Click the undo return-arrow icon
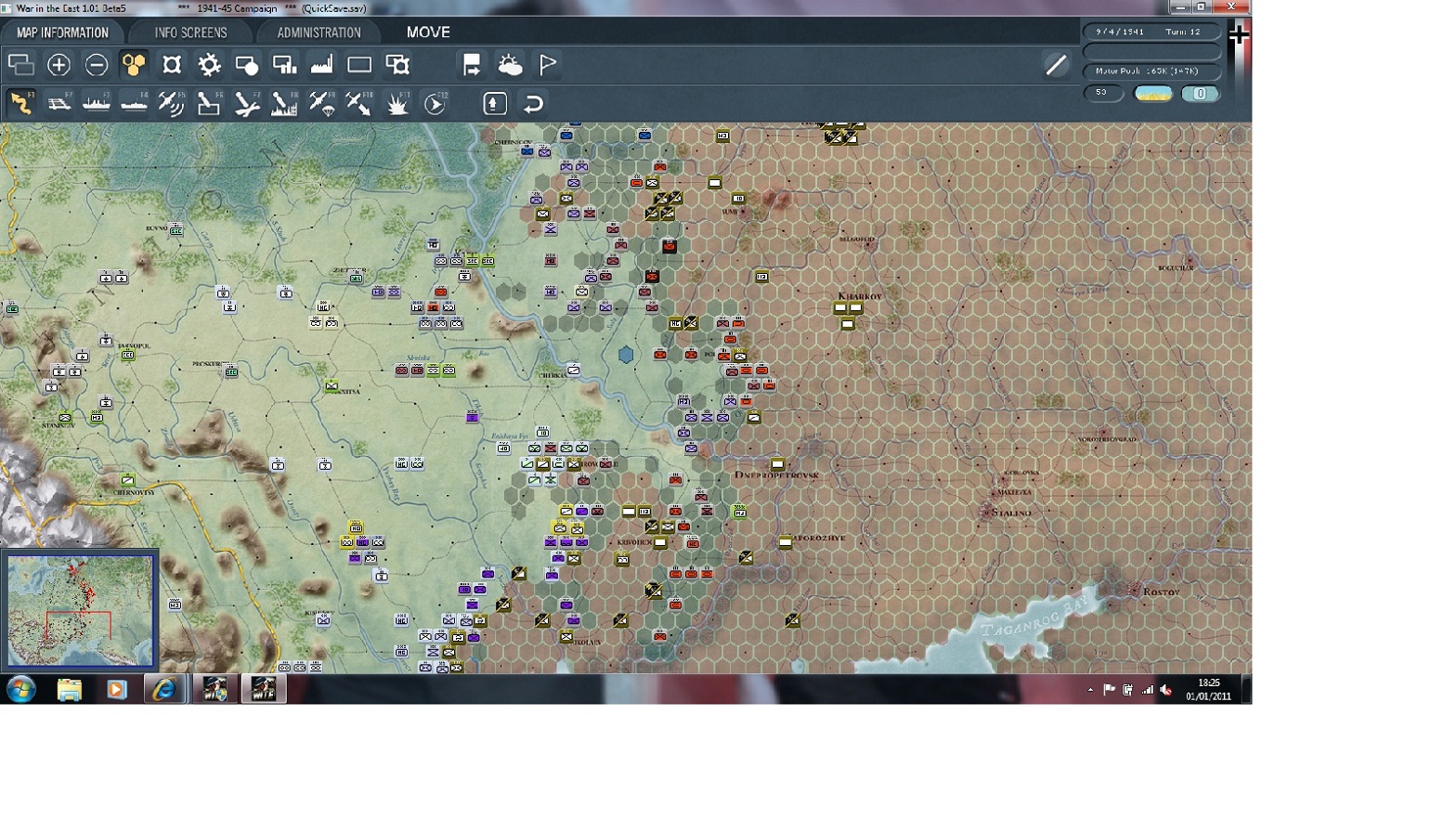Viewport: 1456px width, 819px height. tap(533, 103)
